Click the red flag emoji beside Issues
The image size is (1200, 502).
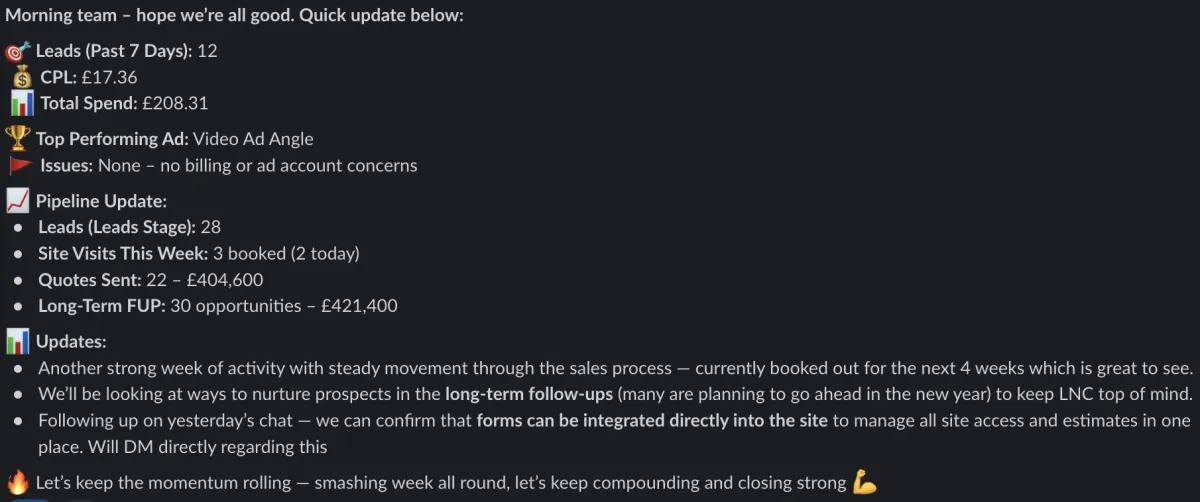(22, 165)
